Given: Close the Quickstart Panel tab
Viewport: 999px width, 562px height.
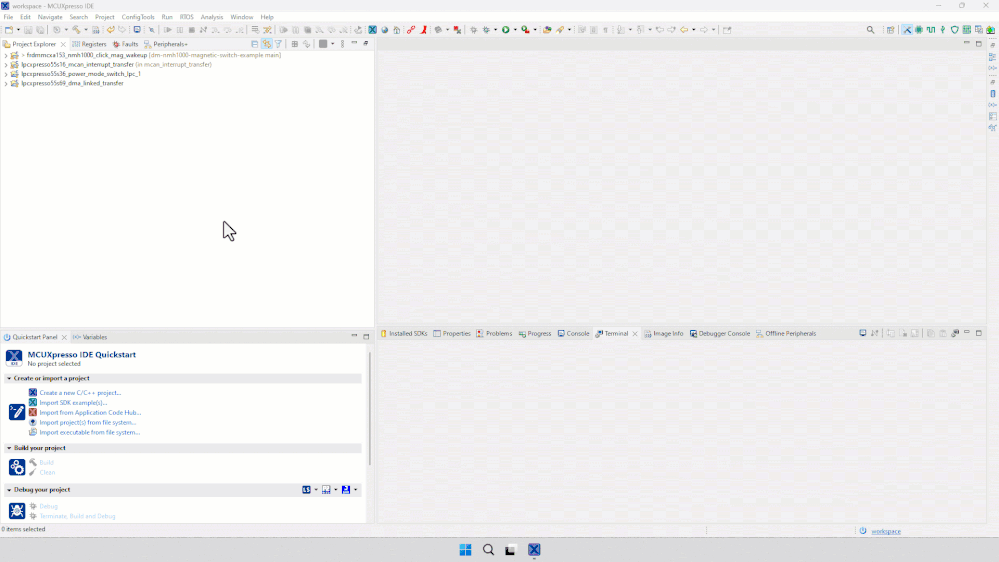Looking at the screenshot, I should [64, 337].
